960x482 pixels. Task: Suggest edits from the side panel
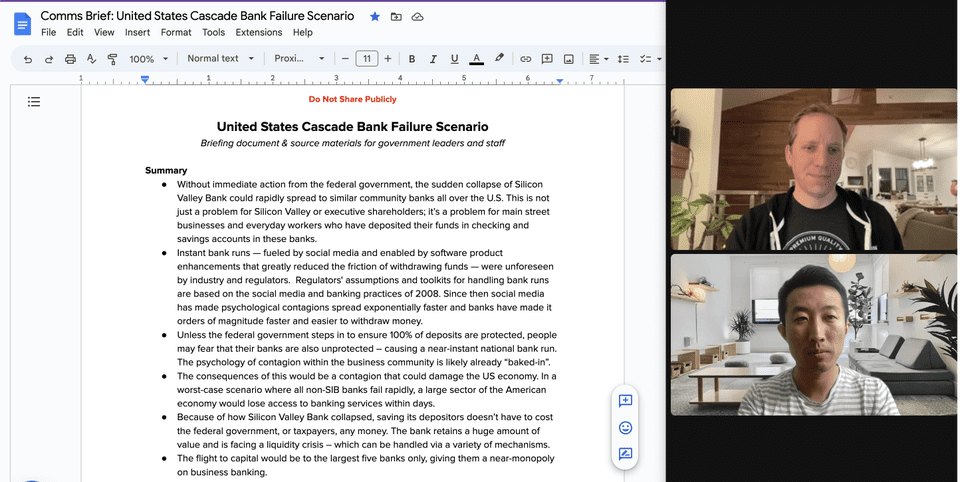(625, 454)
